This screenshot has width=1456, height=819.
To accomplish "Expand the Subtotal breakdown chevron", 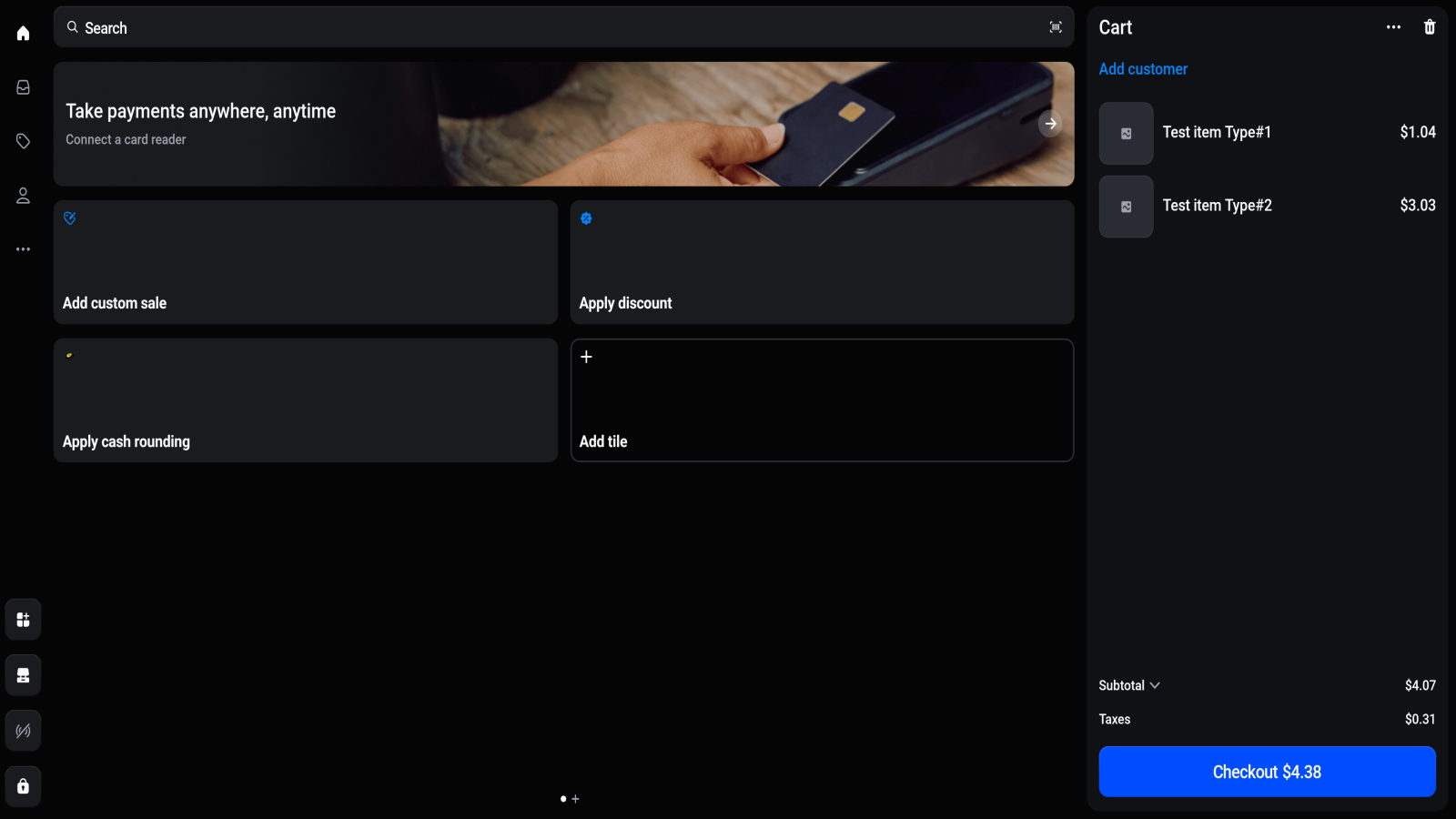I will [x=1156, y=685].
